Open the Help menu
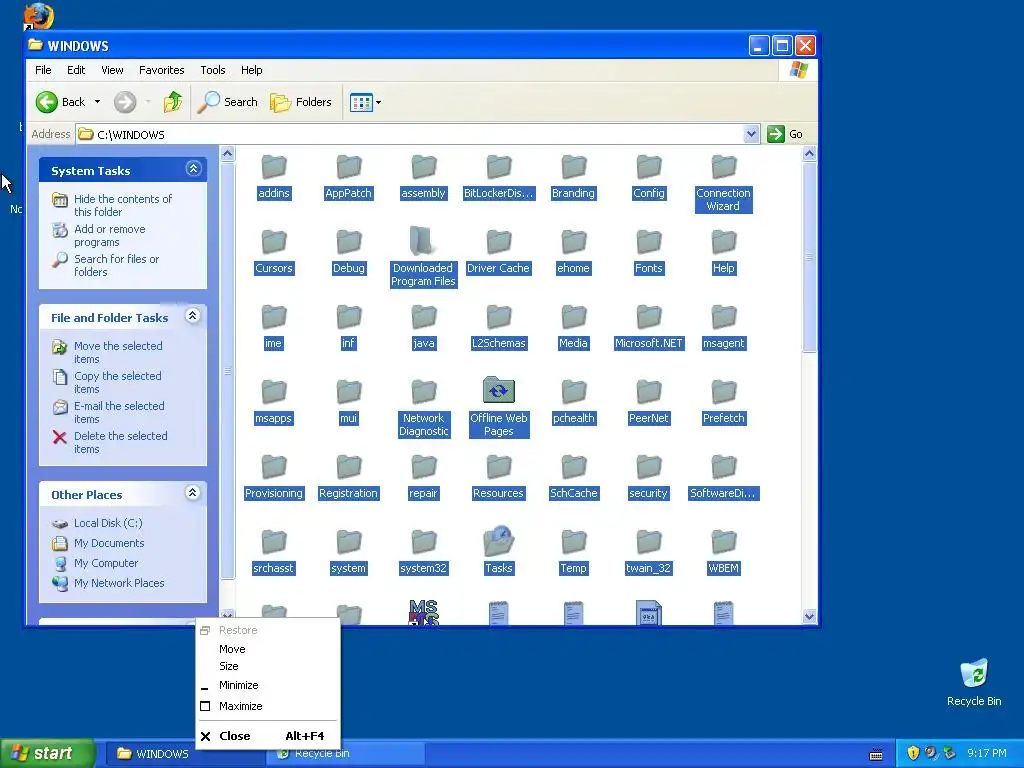 point(251,70)
